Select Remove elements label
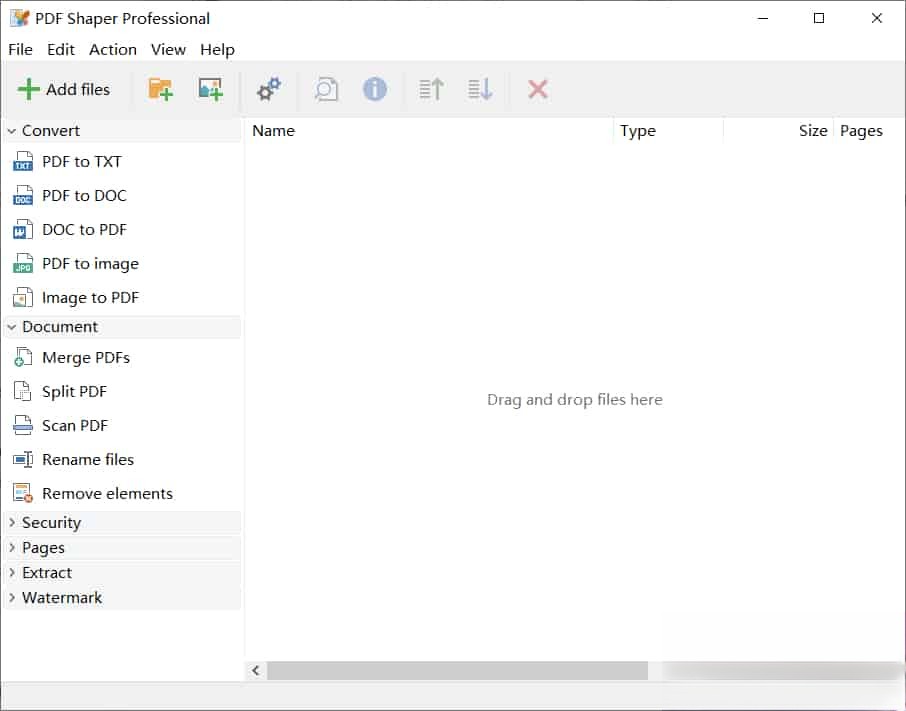The height and width of the screenshot is (711, 906). pos(107,493)
